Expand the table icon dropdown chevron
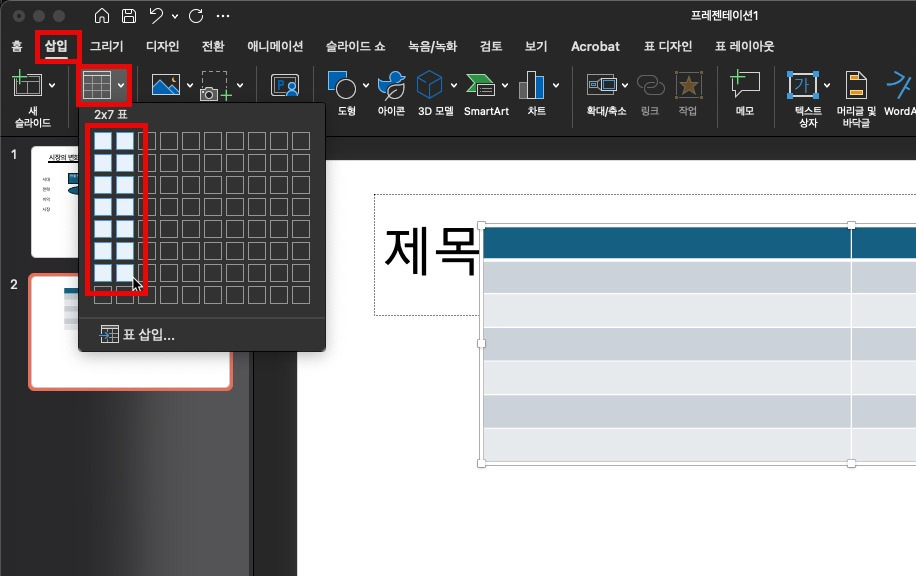 click(x=123, y=85)
